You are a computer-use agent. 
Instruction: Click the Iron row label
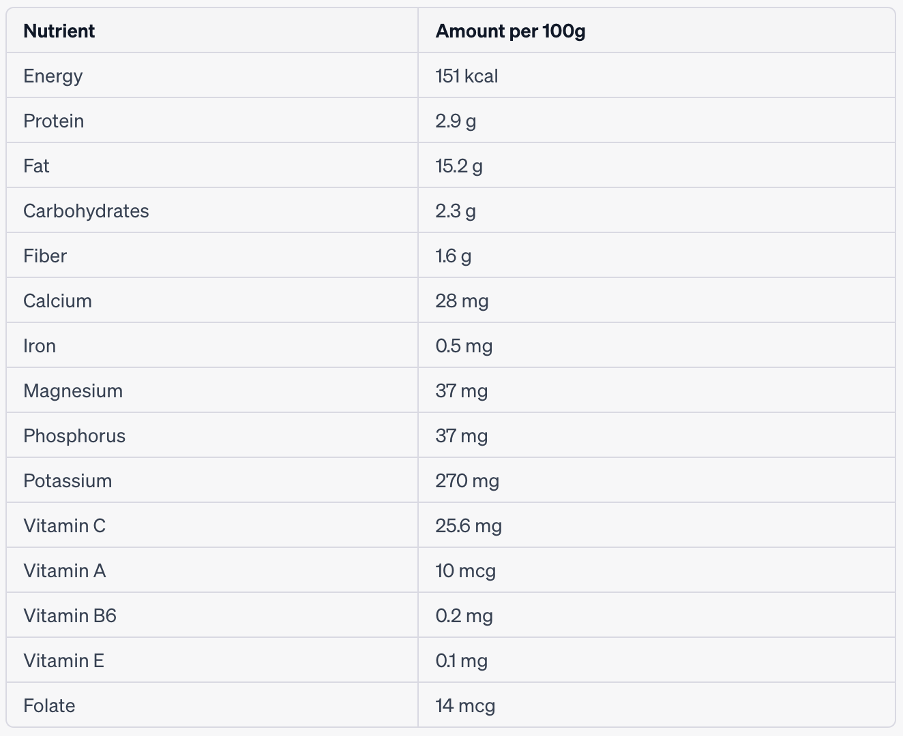(x=40, y=346)
